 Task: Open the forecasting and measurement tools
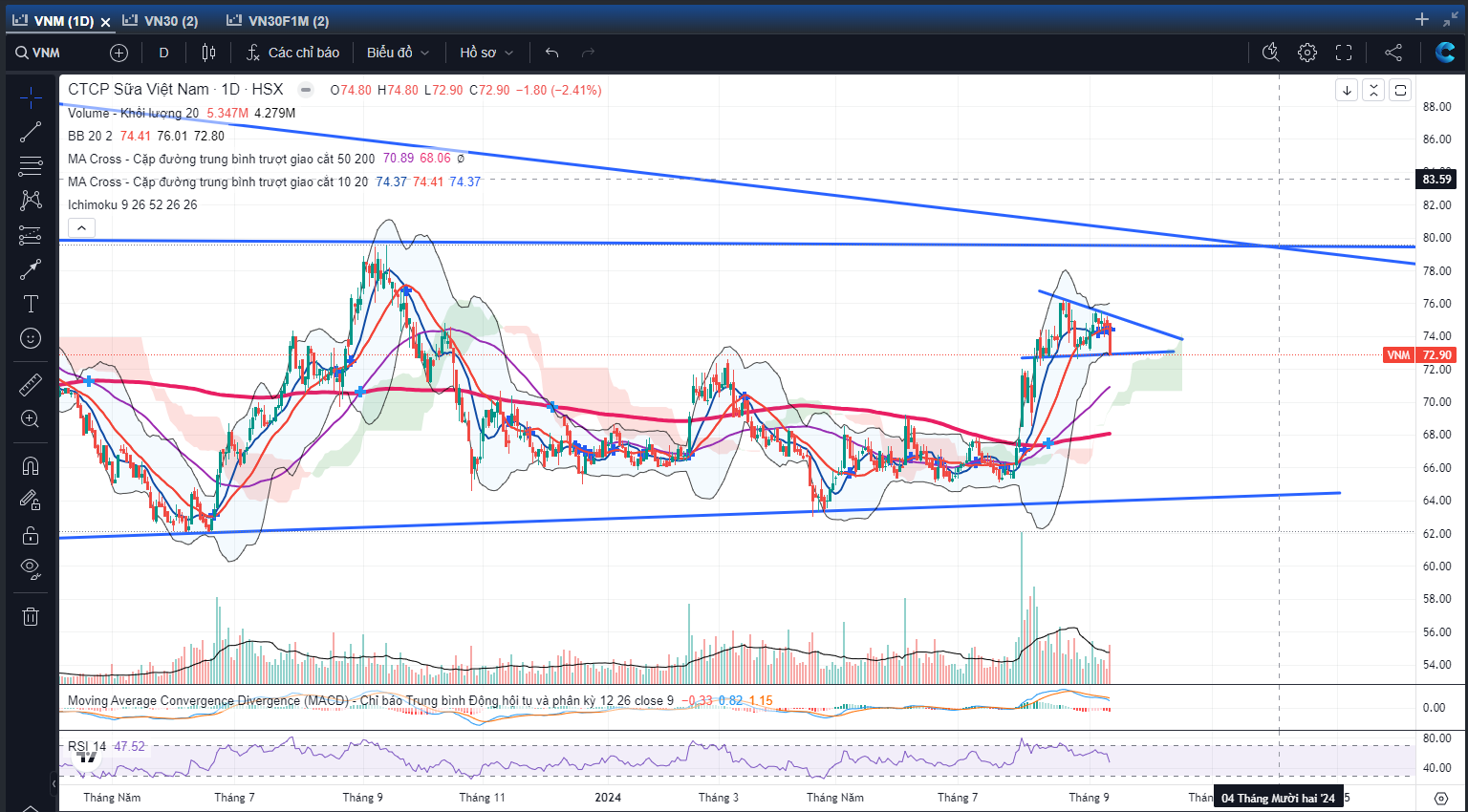point(31,235)
